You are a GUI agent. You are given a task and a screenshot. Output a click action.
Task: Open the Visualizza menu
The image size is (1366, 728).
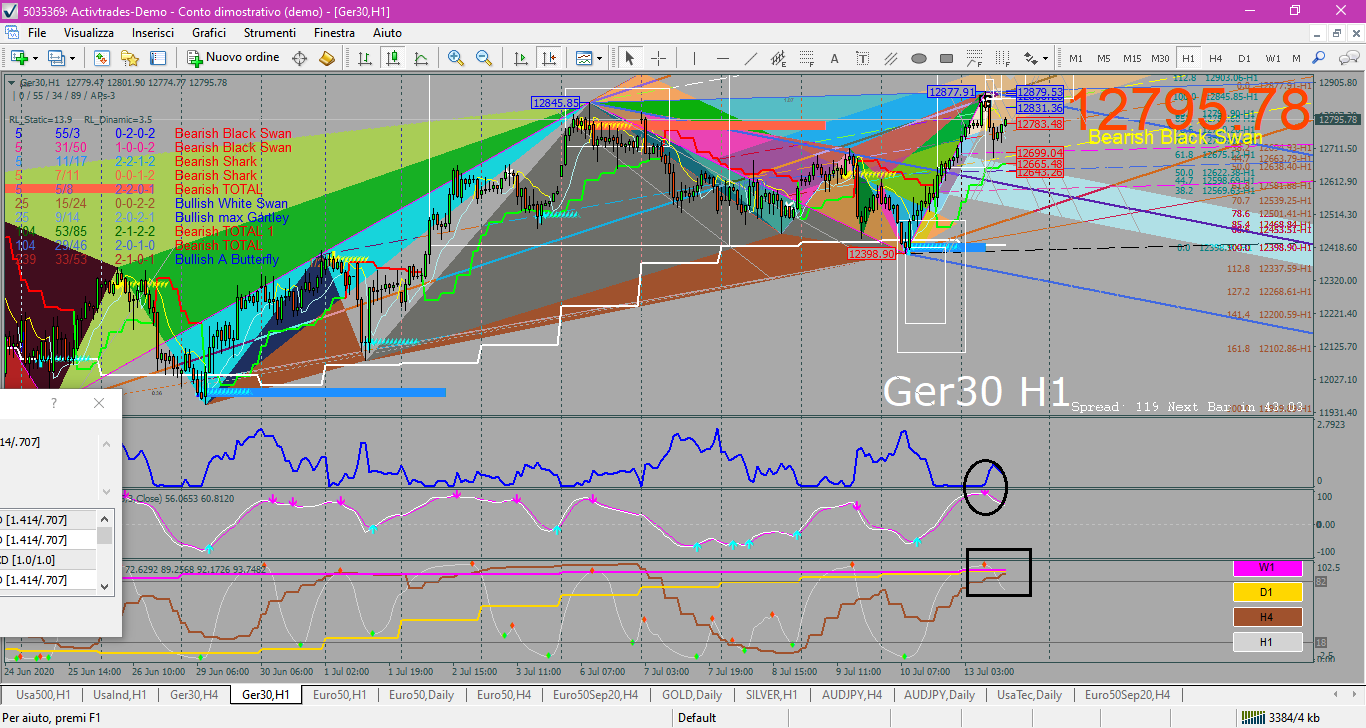coord(89,32)
